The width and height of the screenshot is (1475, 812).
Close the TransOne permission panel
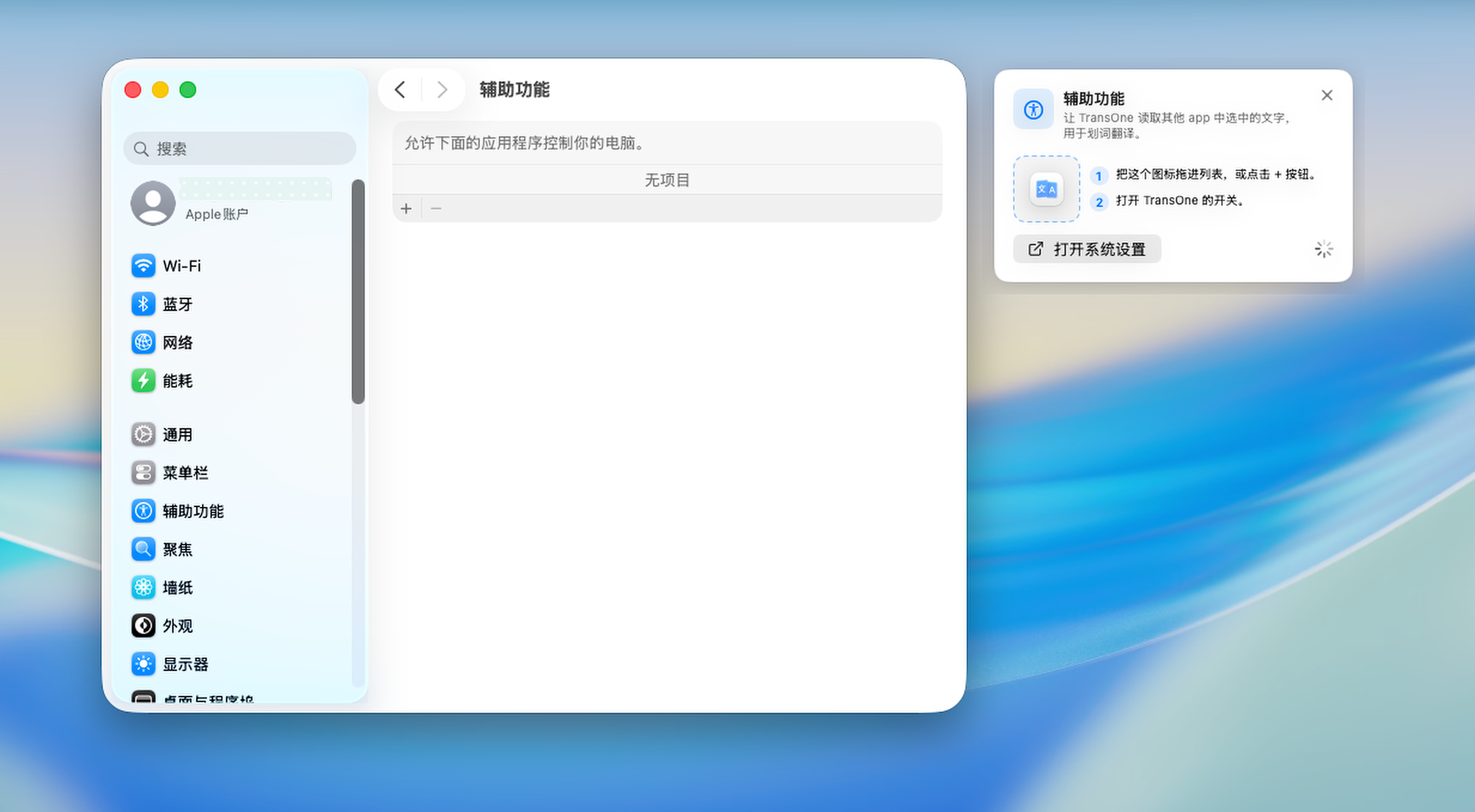pos(1327,95)
